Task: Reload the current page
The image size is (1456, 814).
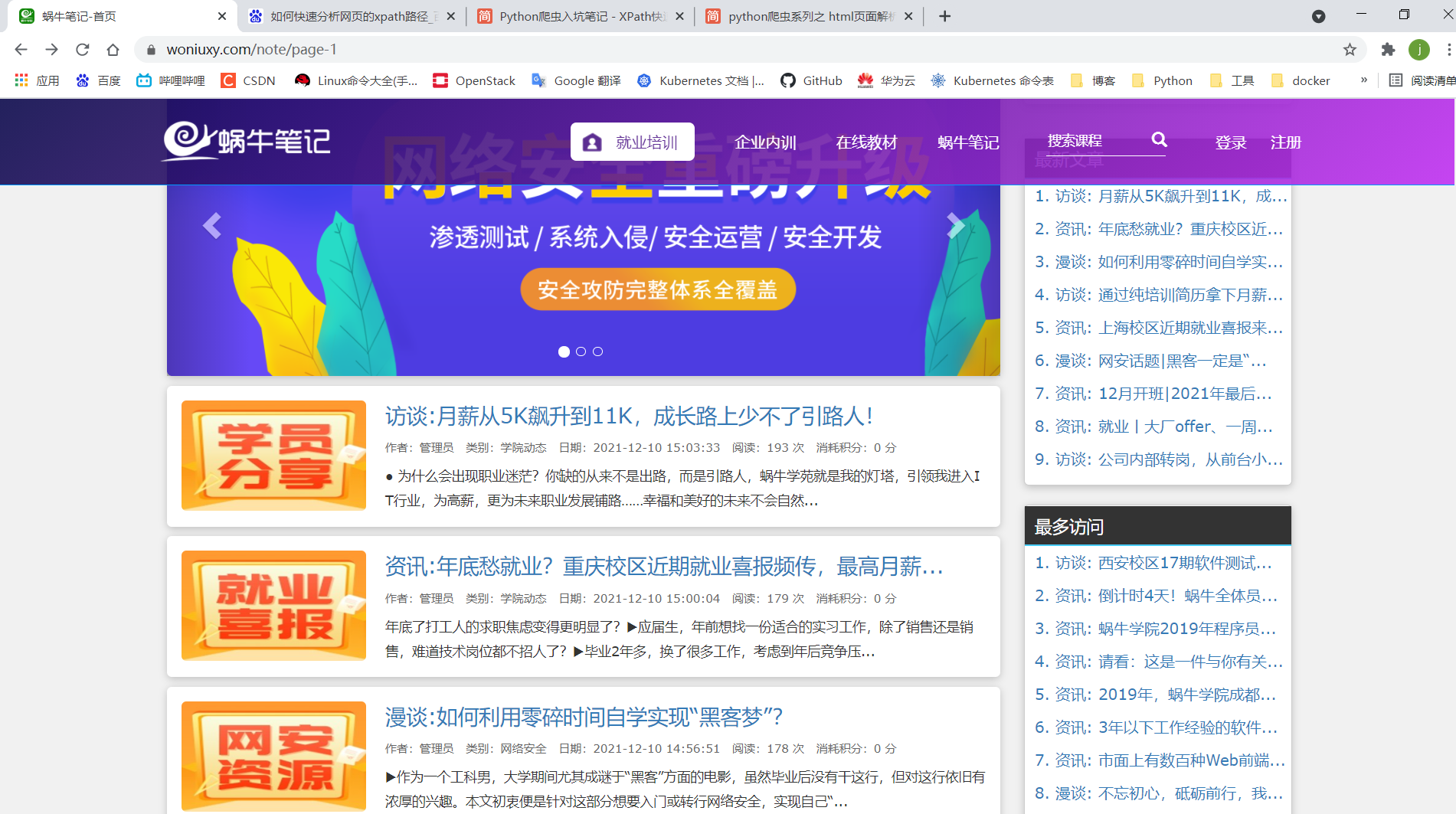Action: point(82,50)
